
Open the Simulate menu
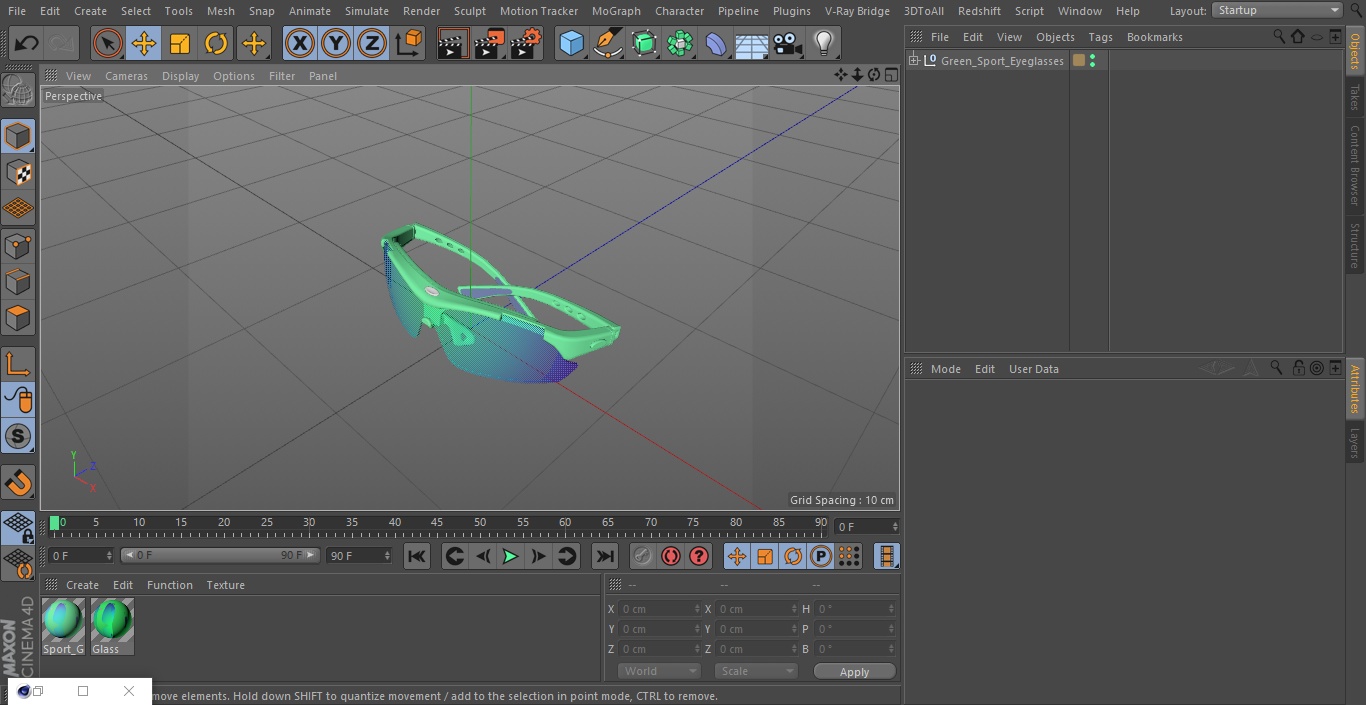point(367,11)
